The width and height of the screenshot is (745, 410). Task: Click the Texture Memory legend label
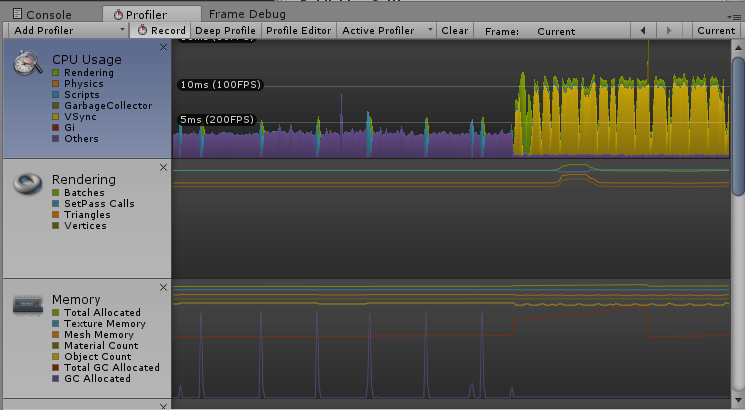click(105, 324)
